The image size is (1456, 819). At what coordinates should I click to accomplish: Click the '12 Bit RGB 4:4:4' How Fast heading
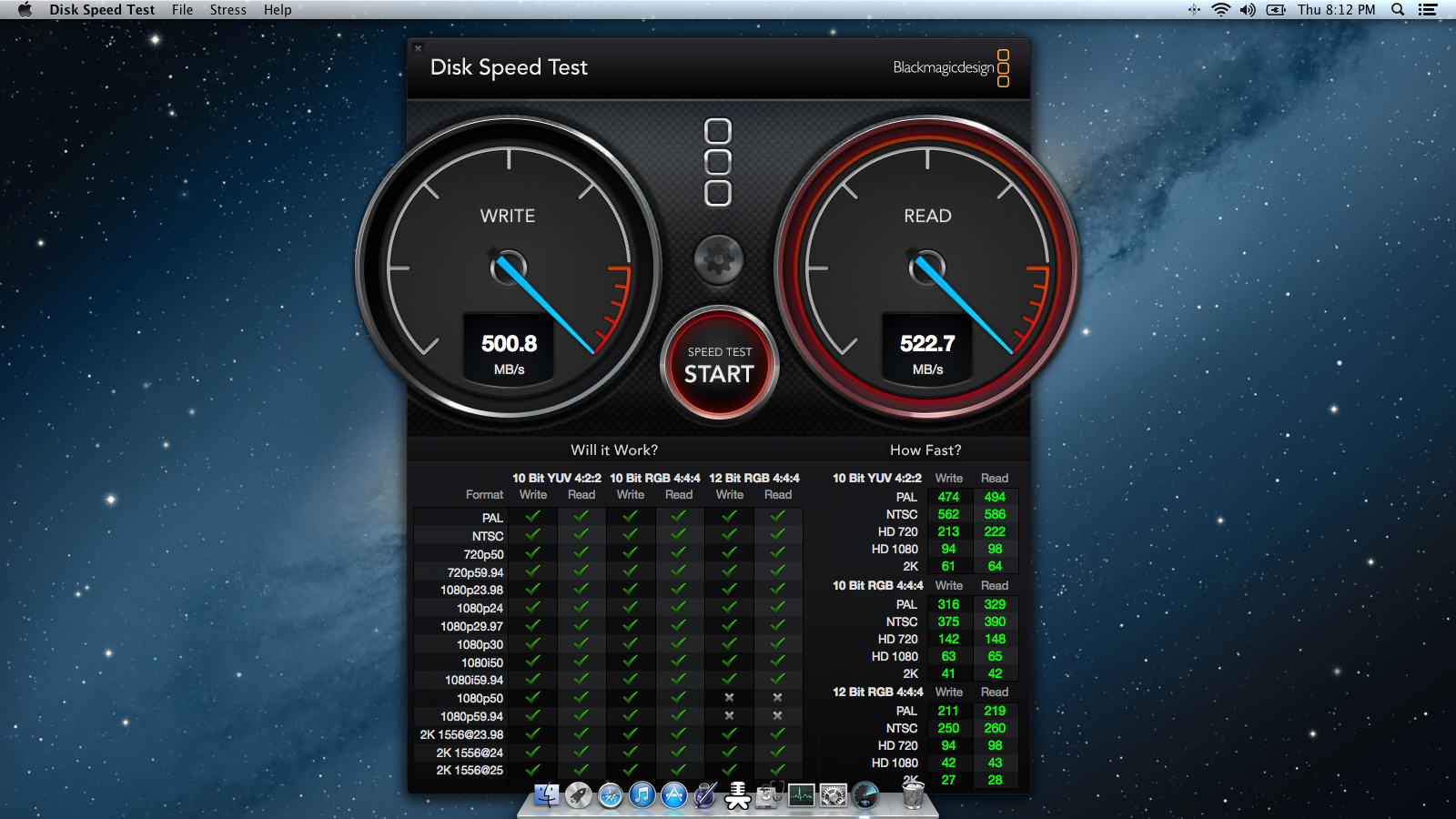[877, 692]
